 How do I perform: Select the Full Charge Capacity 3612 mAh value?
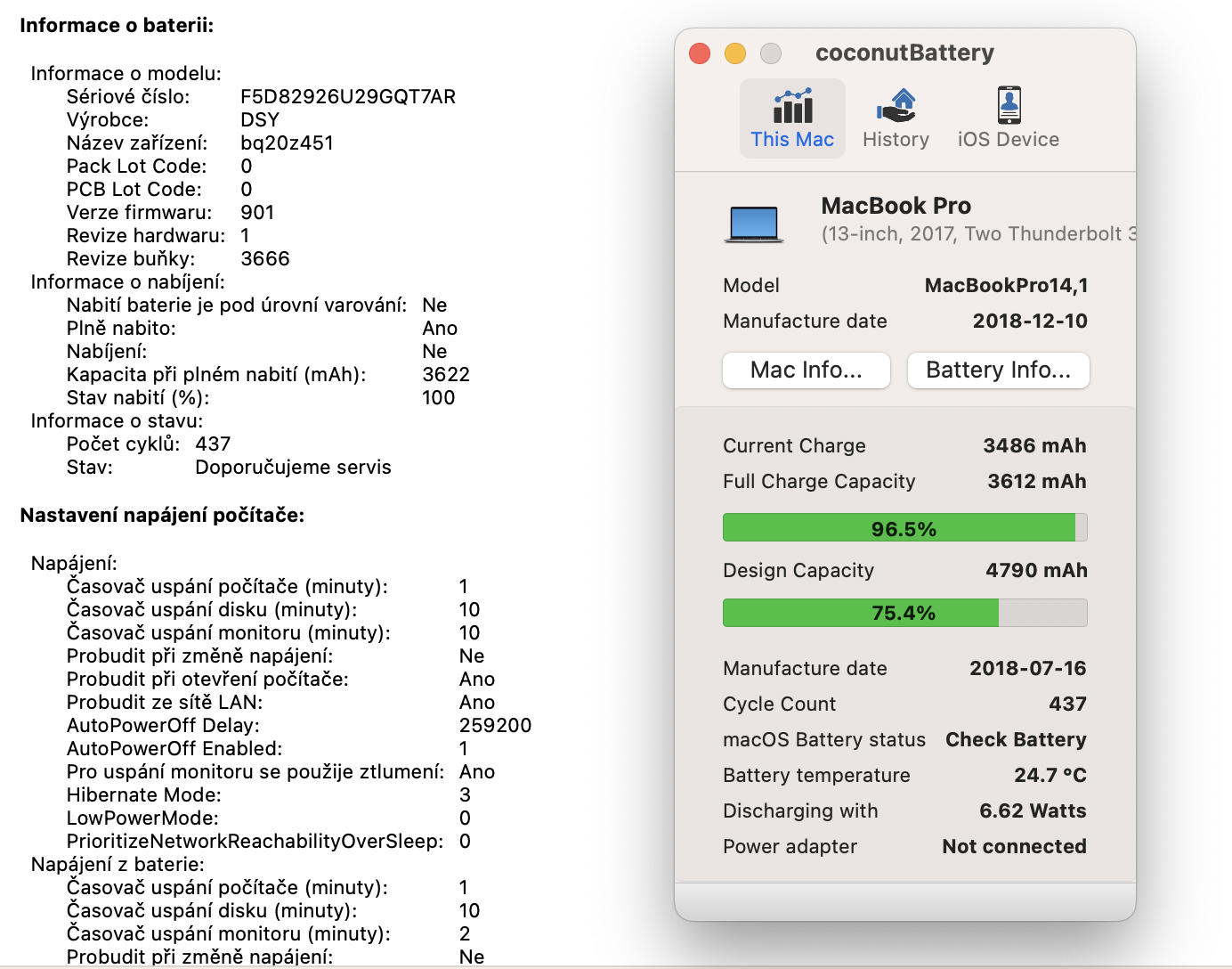[1037, 481]
